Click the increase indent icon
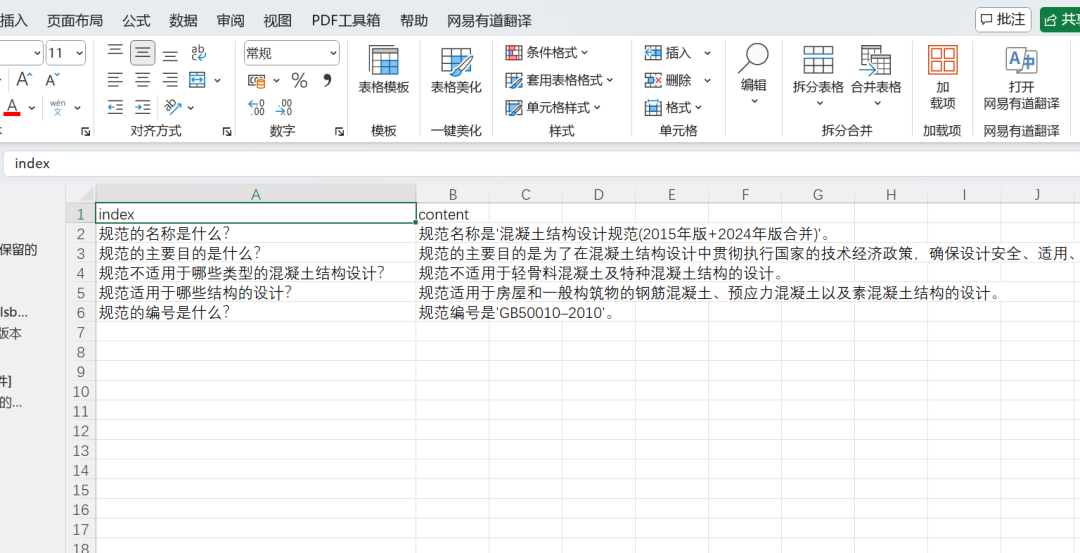Screen dimensions: 1080x553 (x=143, y=107)
